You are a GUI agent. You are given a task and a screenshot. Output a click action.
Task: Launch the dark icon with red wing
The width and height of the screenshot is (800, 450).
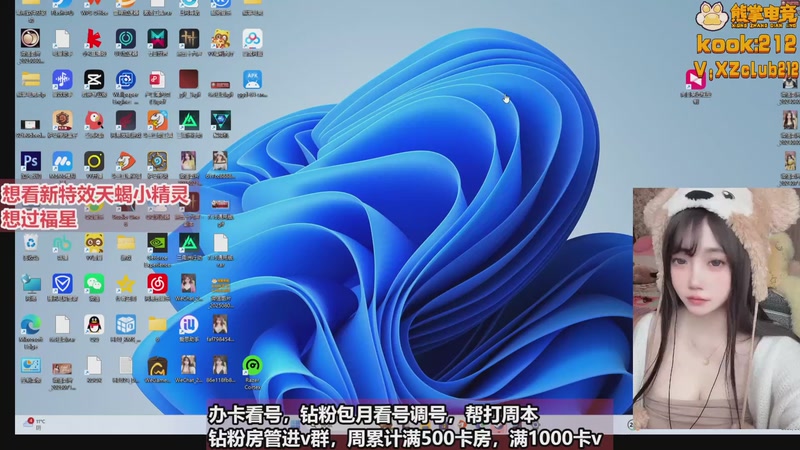click(x=126, y=121)
